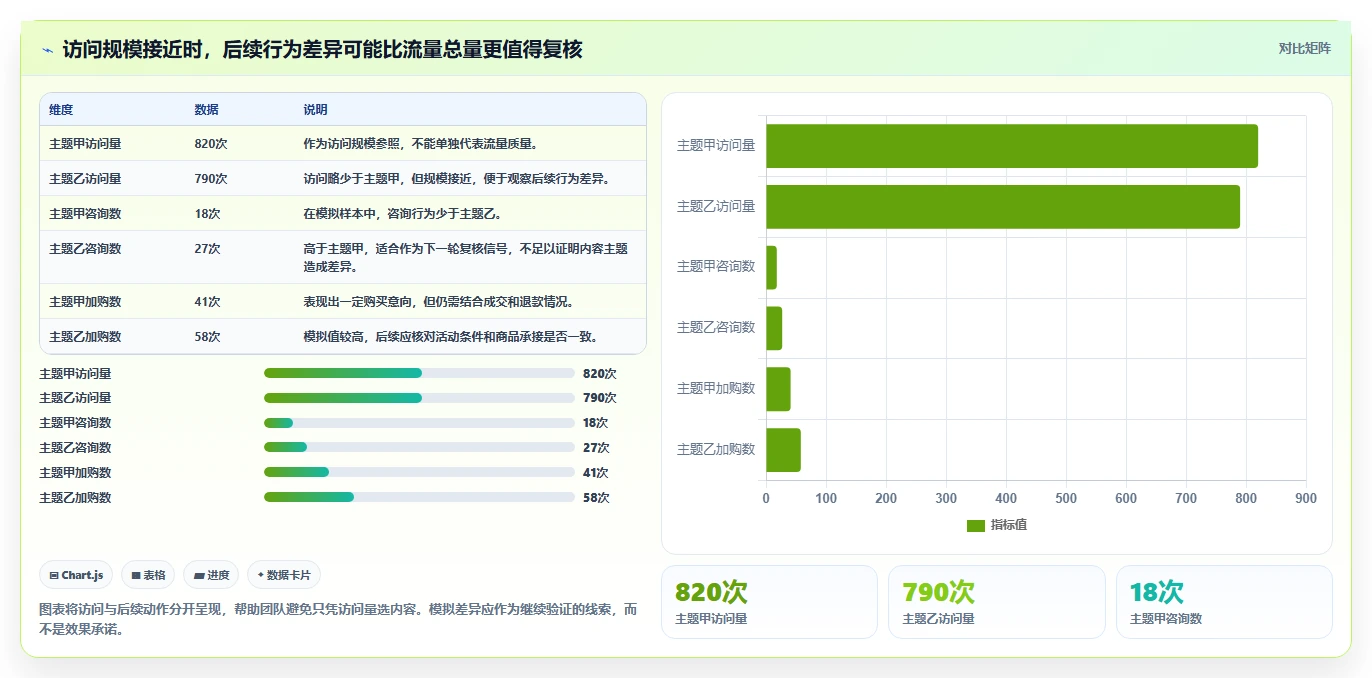Click the pulse icon before the page title
Viewport: 1372px width, 678px height.
(x=48, y=50)
